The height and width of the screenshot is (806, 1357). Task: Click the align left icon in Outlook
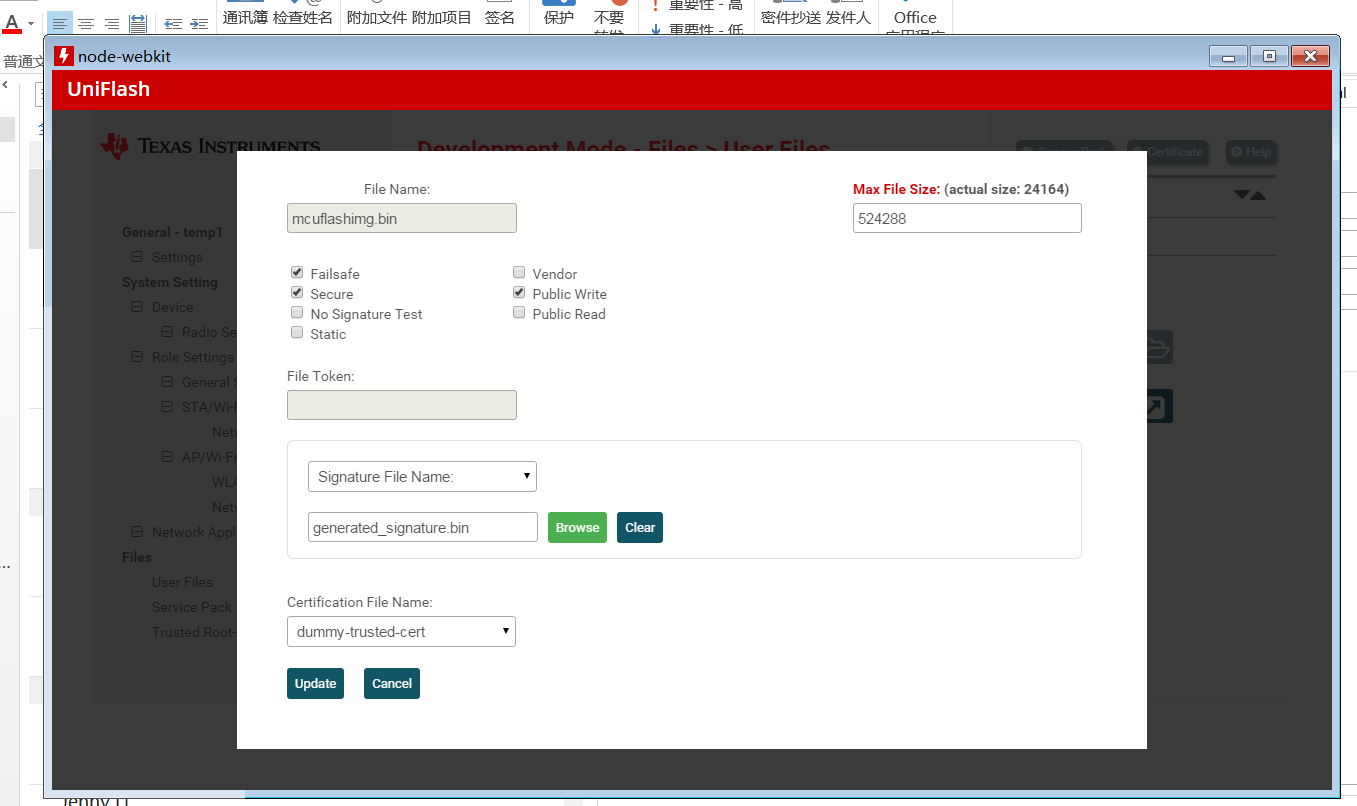click(x=61, y=23)
